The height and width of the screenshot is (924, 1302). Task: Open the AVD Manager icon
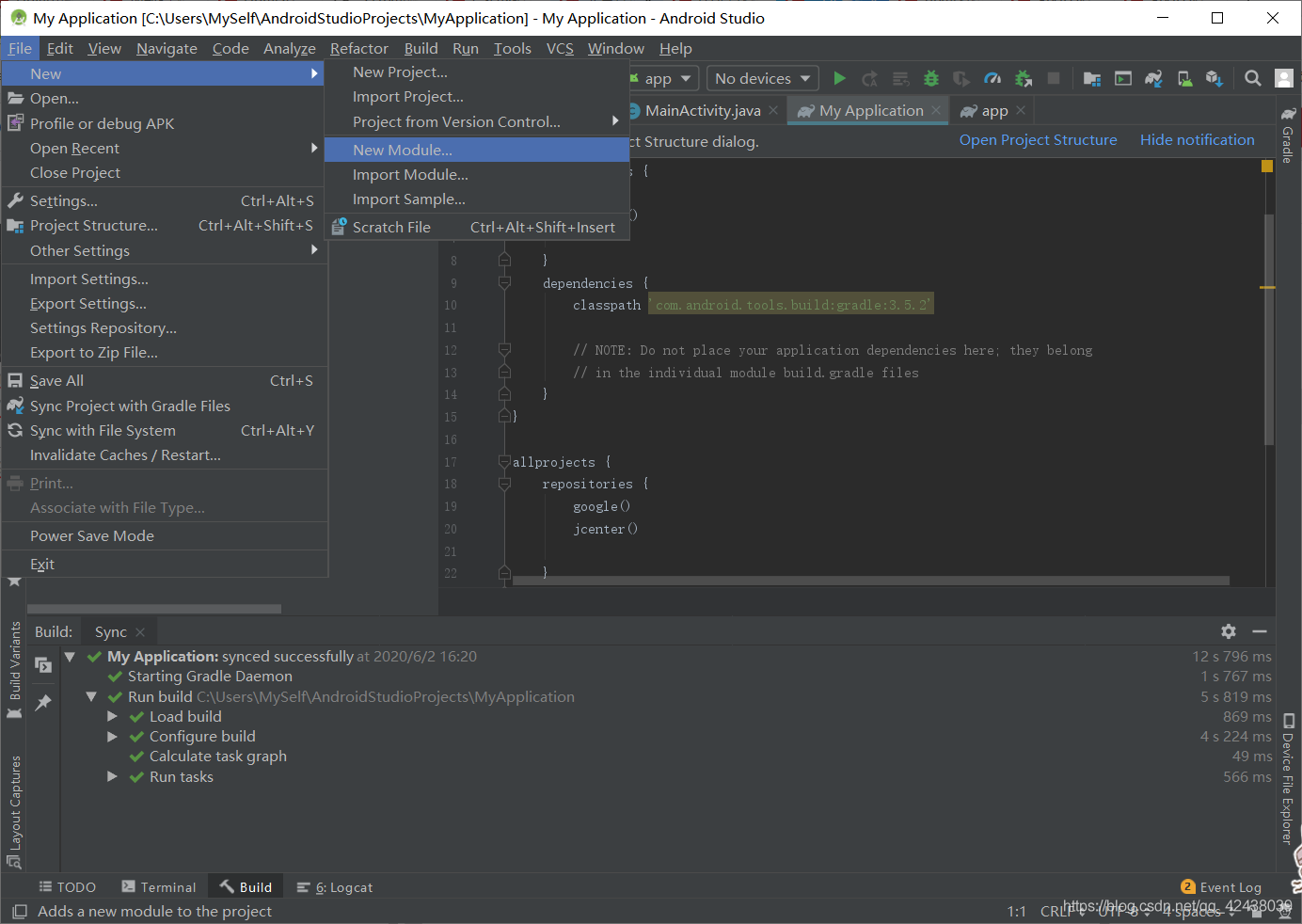(1185, 79)
